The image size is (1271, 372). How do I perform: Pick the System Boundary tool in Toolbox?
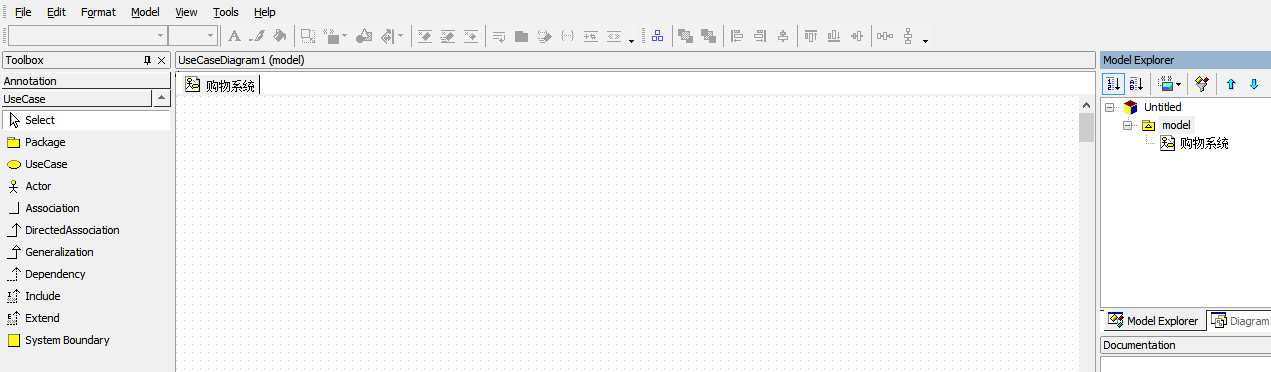(x=86, y=340)
